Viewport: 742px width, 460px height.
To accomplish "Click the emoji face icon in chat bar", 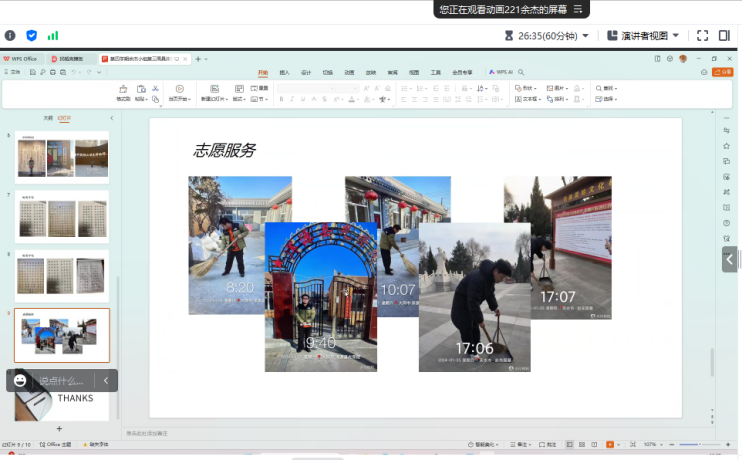I will tap(20, 380).
